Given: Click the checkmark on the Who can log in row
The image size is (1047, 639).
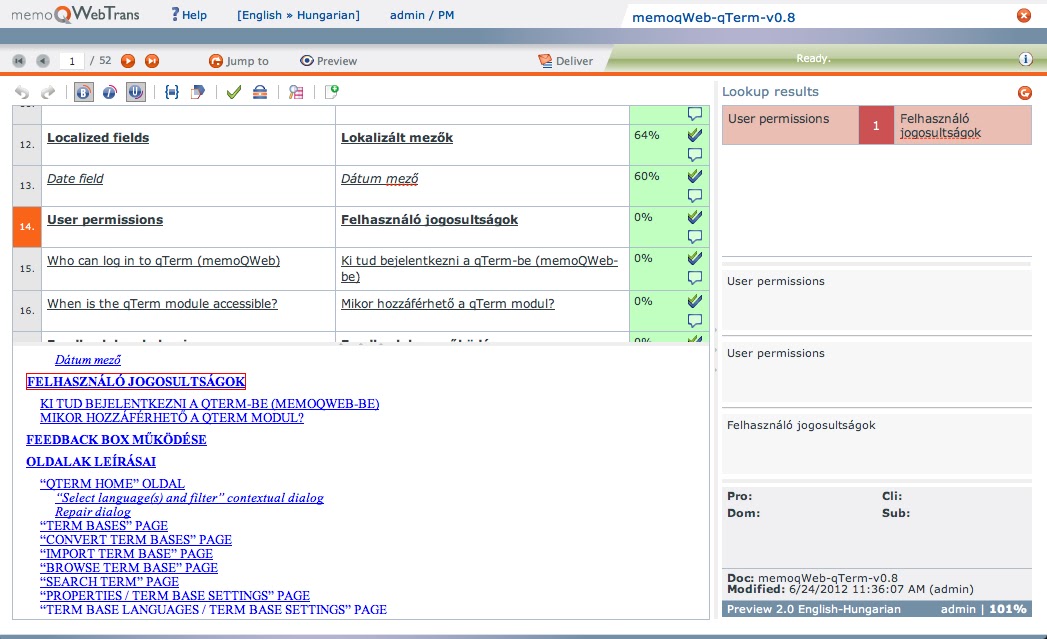Looking at the screenshot, I should tap(694, 258).
